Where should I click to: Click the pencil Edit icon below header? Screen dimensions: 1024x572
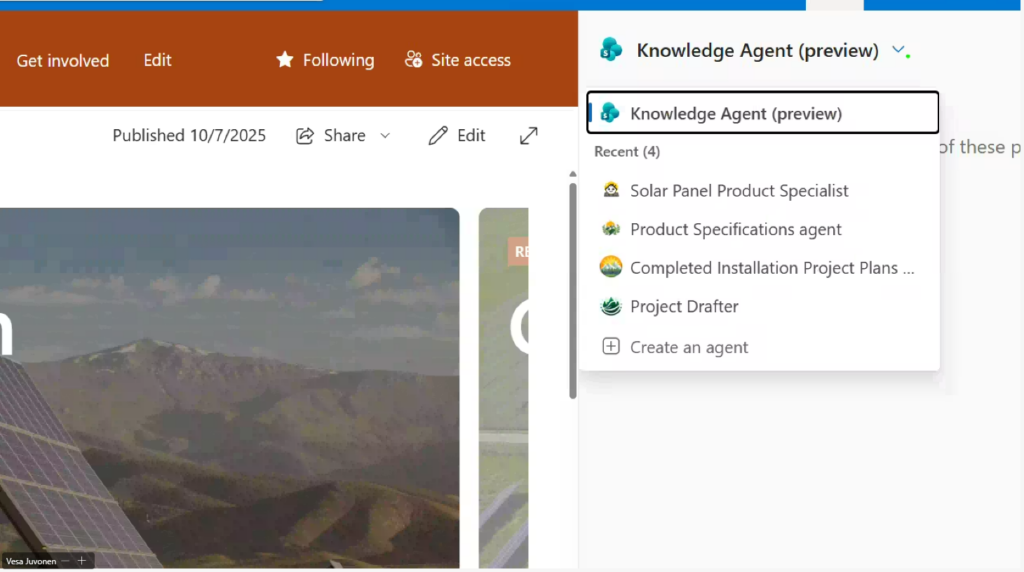tap(437, 136)
